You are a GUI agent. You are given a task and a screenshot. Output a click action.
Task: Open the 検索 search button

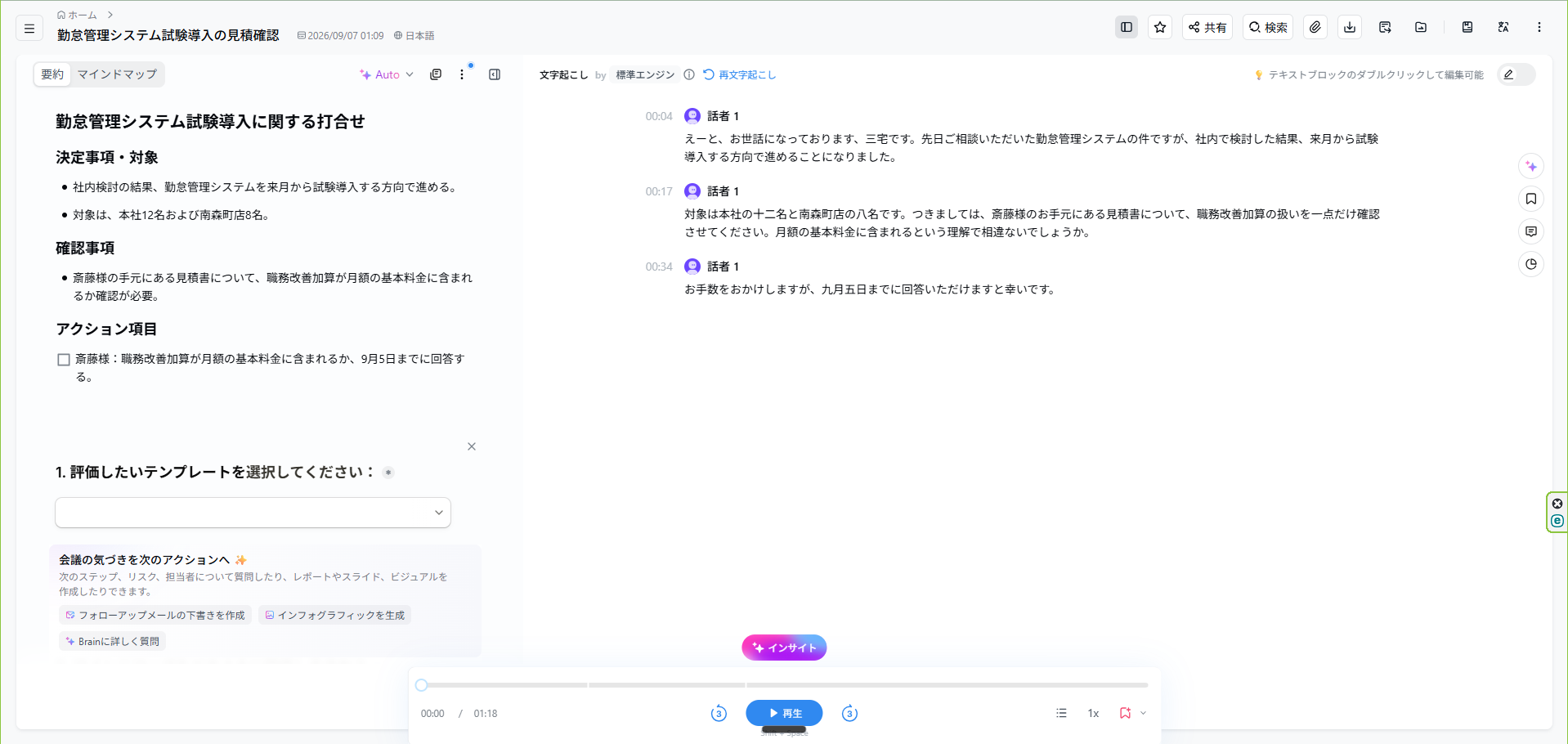(x=1267, y=27)
